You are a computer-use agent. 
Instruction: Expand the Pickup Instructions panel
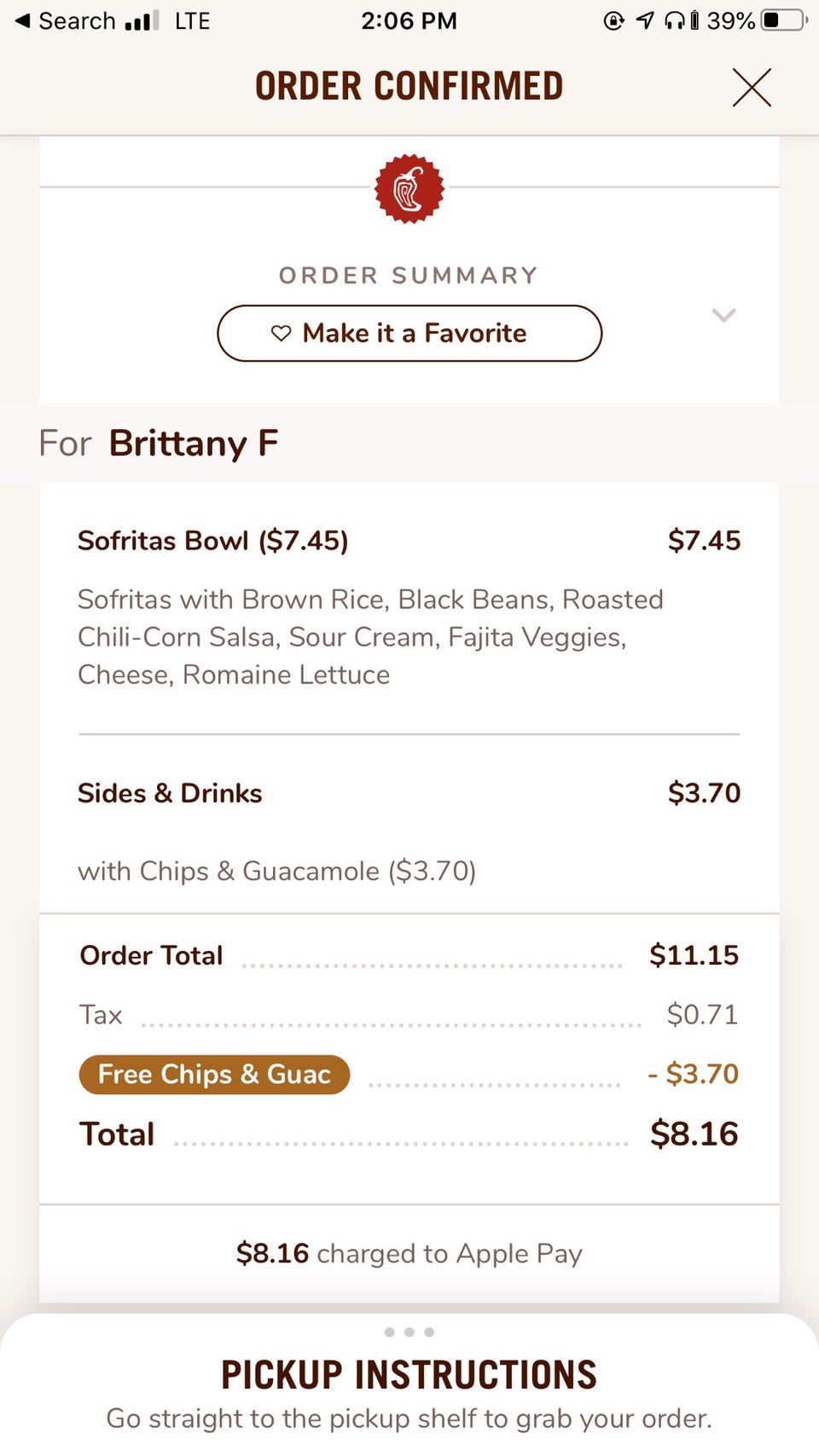[x=409, y=1375]
